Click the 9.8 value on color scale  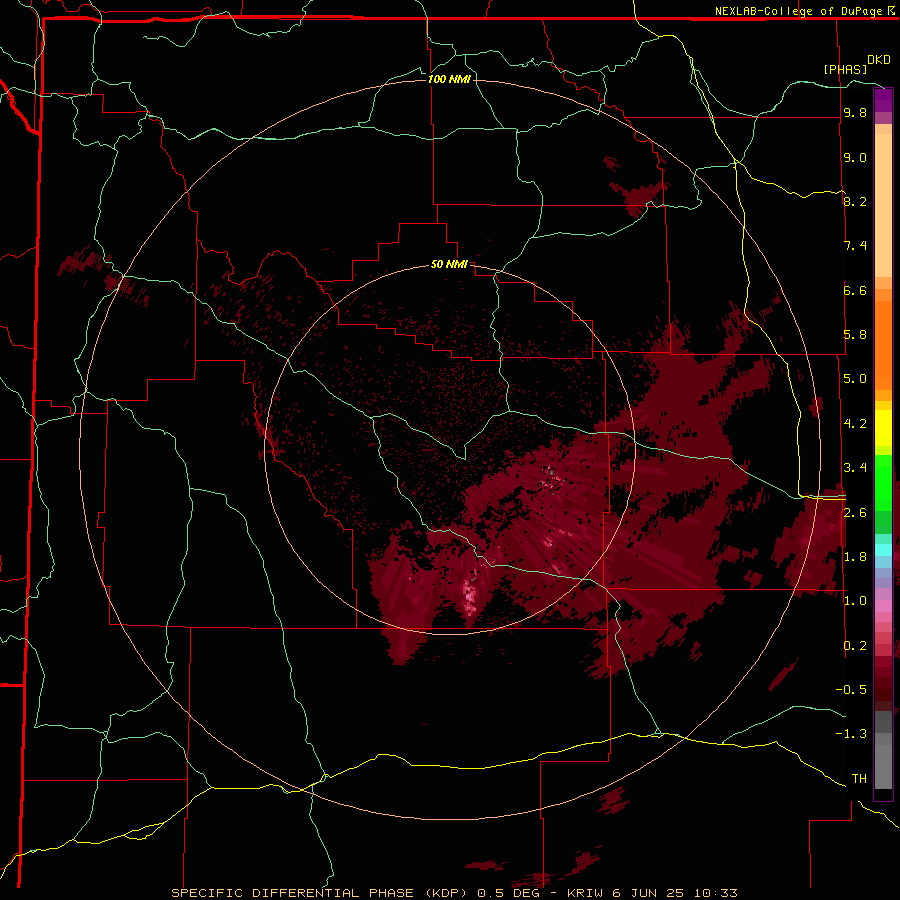[855, 112]
